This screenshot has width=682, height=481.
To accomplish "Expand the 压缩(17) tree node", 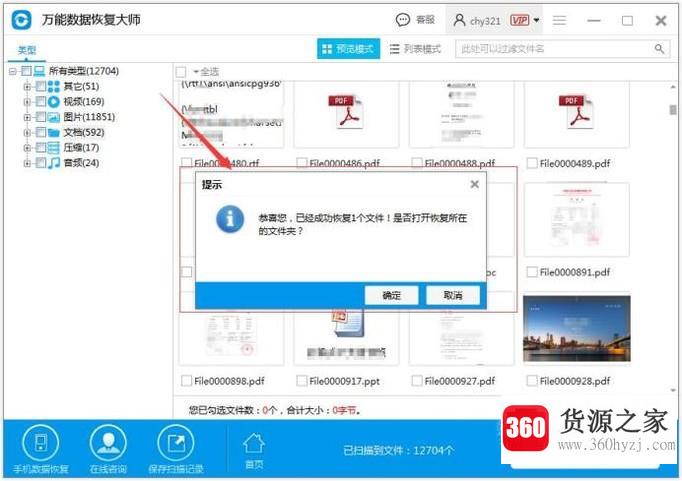I will tap(27, 148).
